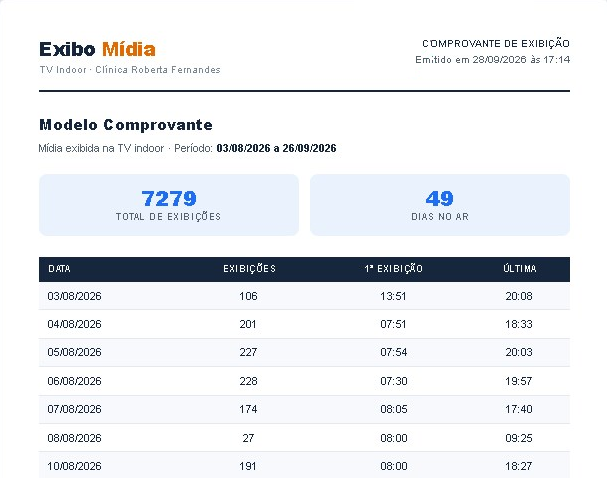This screenshot has width=607, height=478.
Task: Click exibições value 228
Action: 248,381
